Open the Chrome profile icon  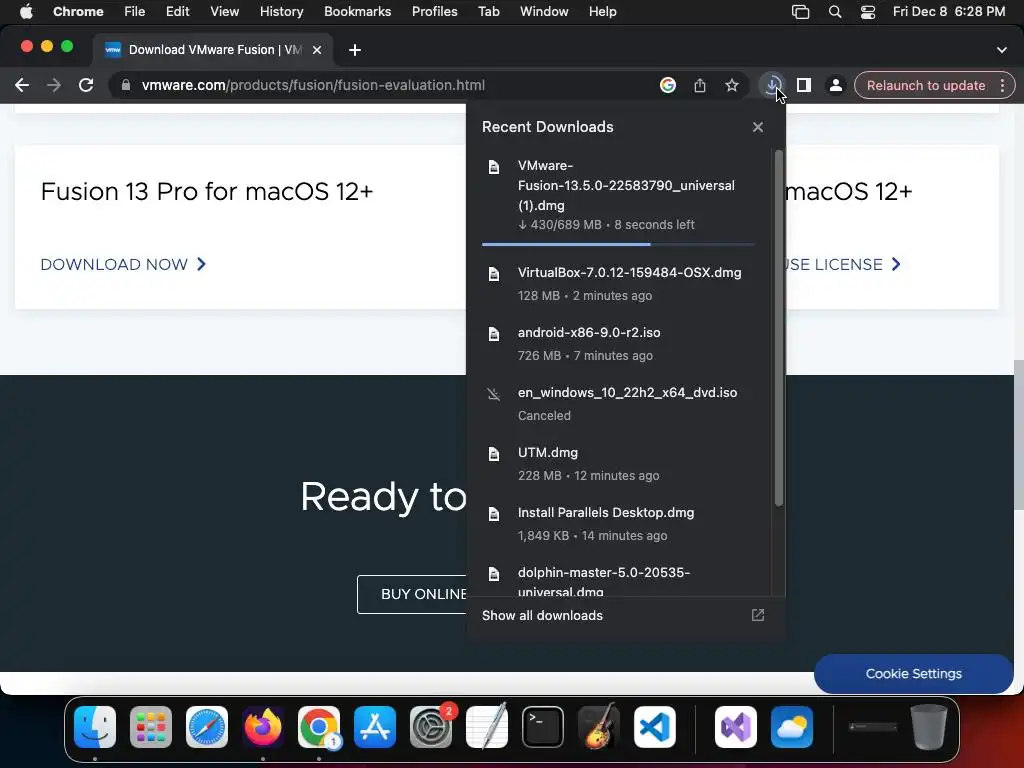[x=835, y=85]
